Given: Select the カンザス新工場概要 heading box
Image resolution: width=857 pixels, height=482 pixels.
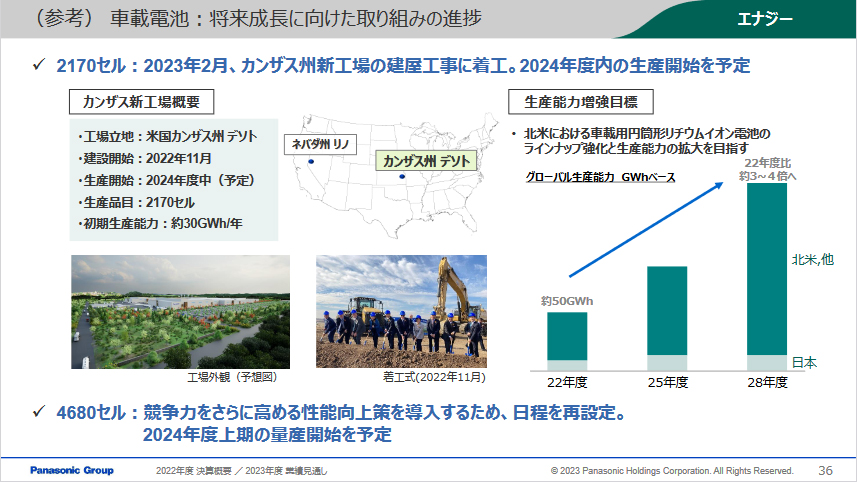Looking at the screenshot, I should [142, 102].
